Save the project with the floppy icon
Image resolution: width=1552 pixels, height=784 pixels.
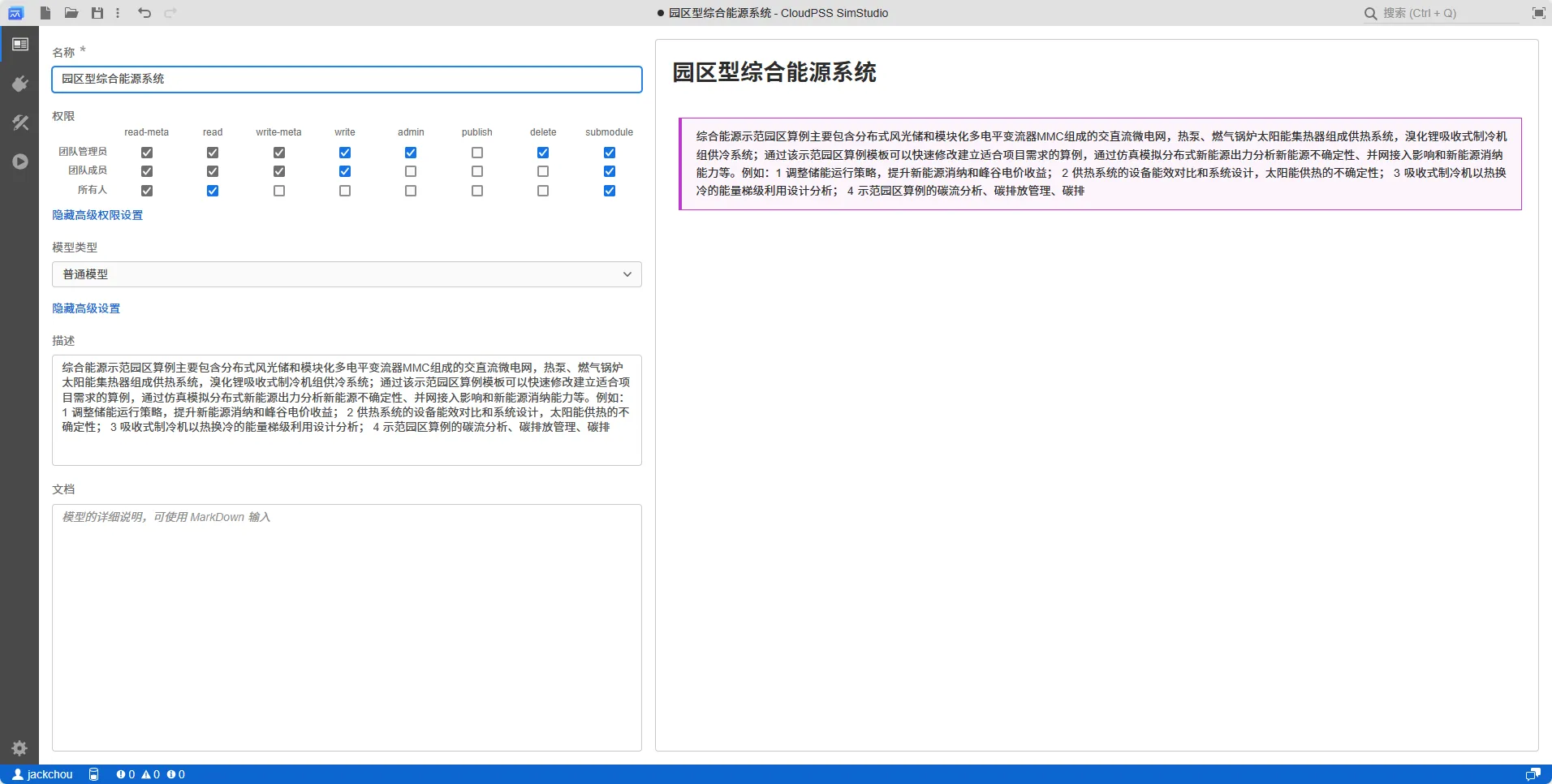97,13
